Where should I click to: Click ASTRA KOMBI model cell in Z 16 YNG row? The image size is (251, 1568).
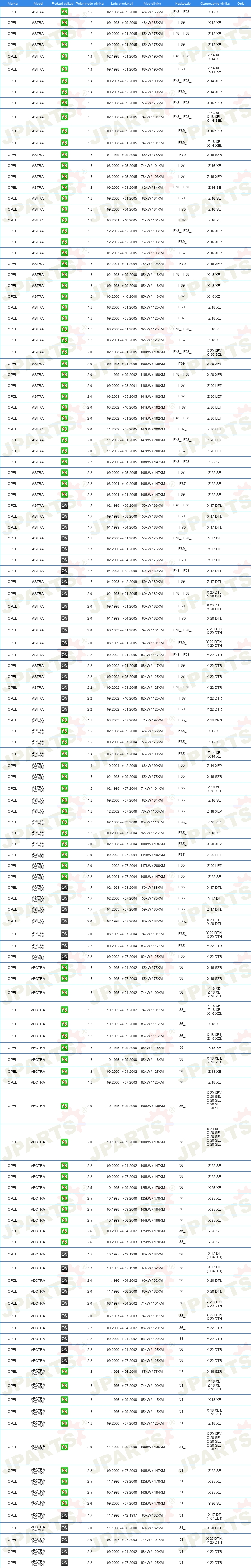point(38,720)
